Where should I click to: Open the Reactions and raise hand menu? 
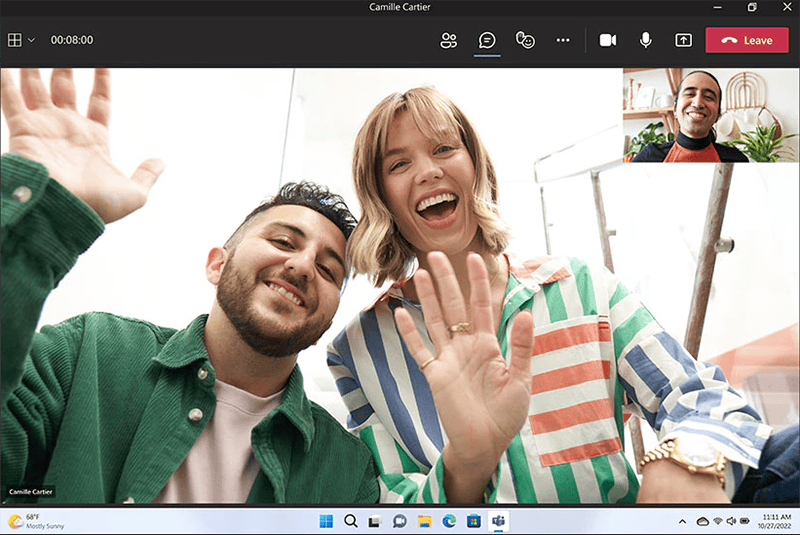tap(525, 40)
